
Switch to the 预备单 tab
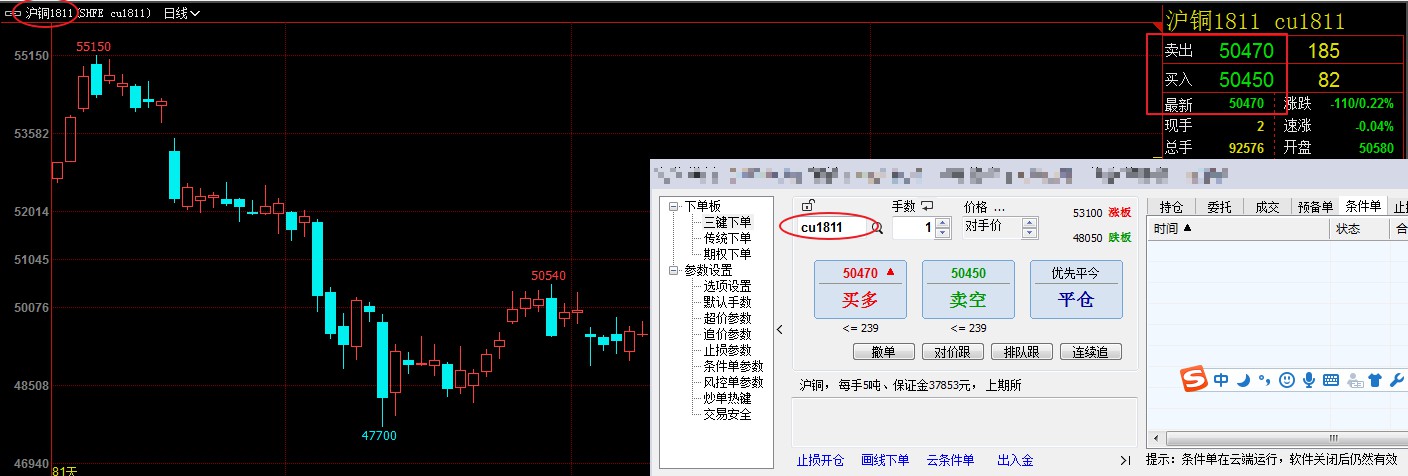[1315, 207]
